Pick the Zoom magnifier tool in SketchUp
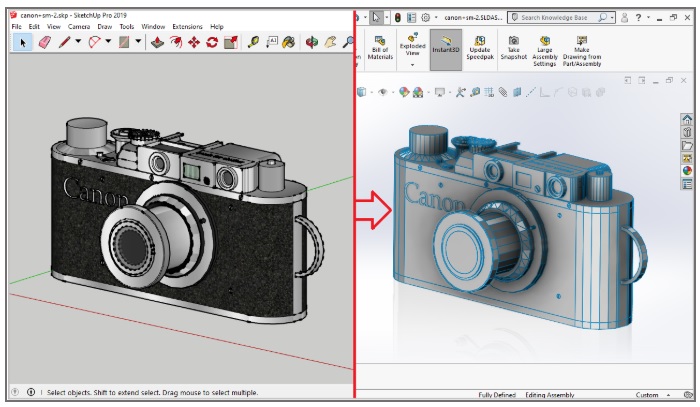This screenshot has height=407, width=700. point(348,42)
